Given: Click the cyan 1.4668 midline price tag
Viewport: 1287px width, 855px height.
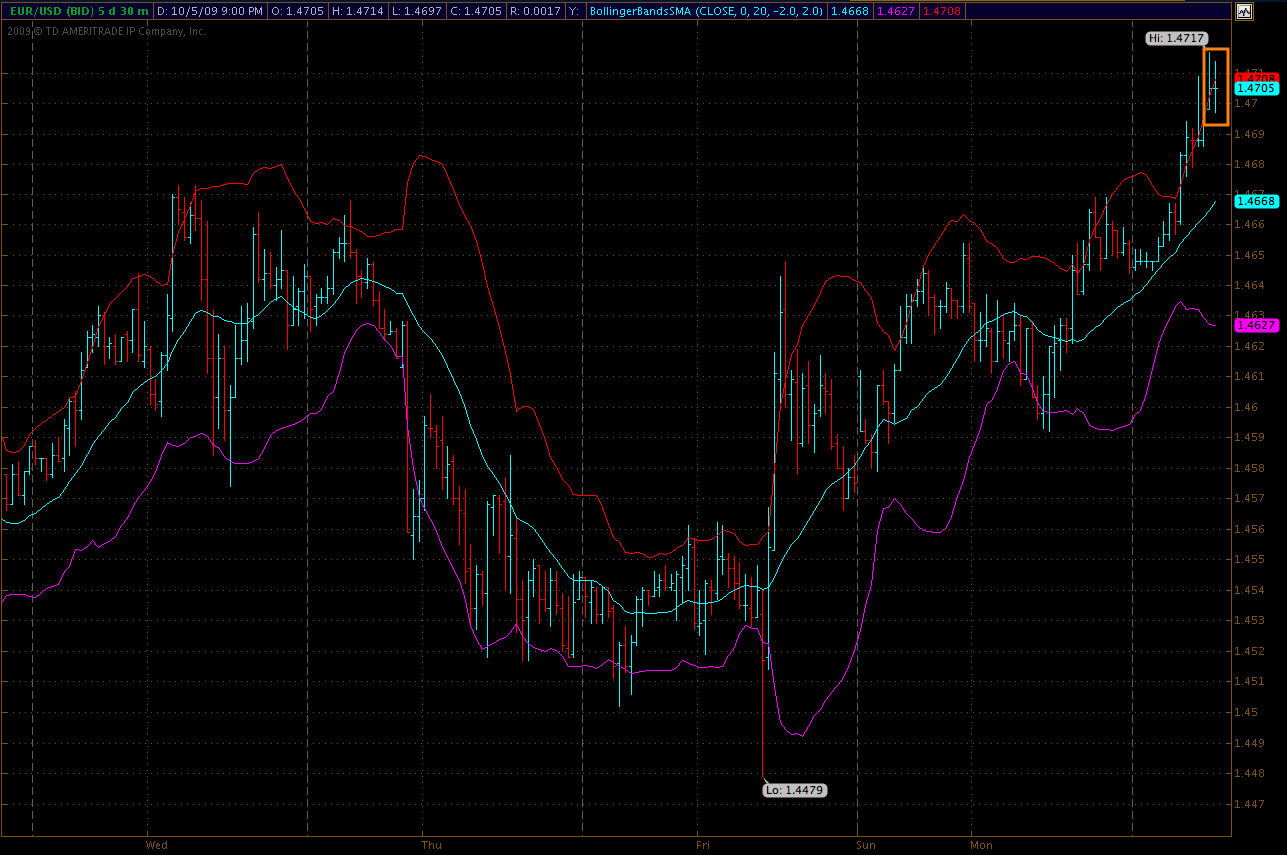Looking at the screenshot, I should coord(1256,201).
